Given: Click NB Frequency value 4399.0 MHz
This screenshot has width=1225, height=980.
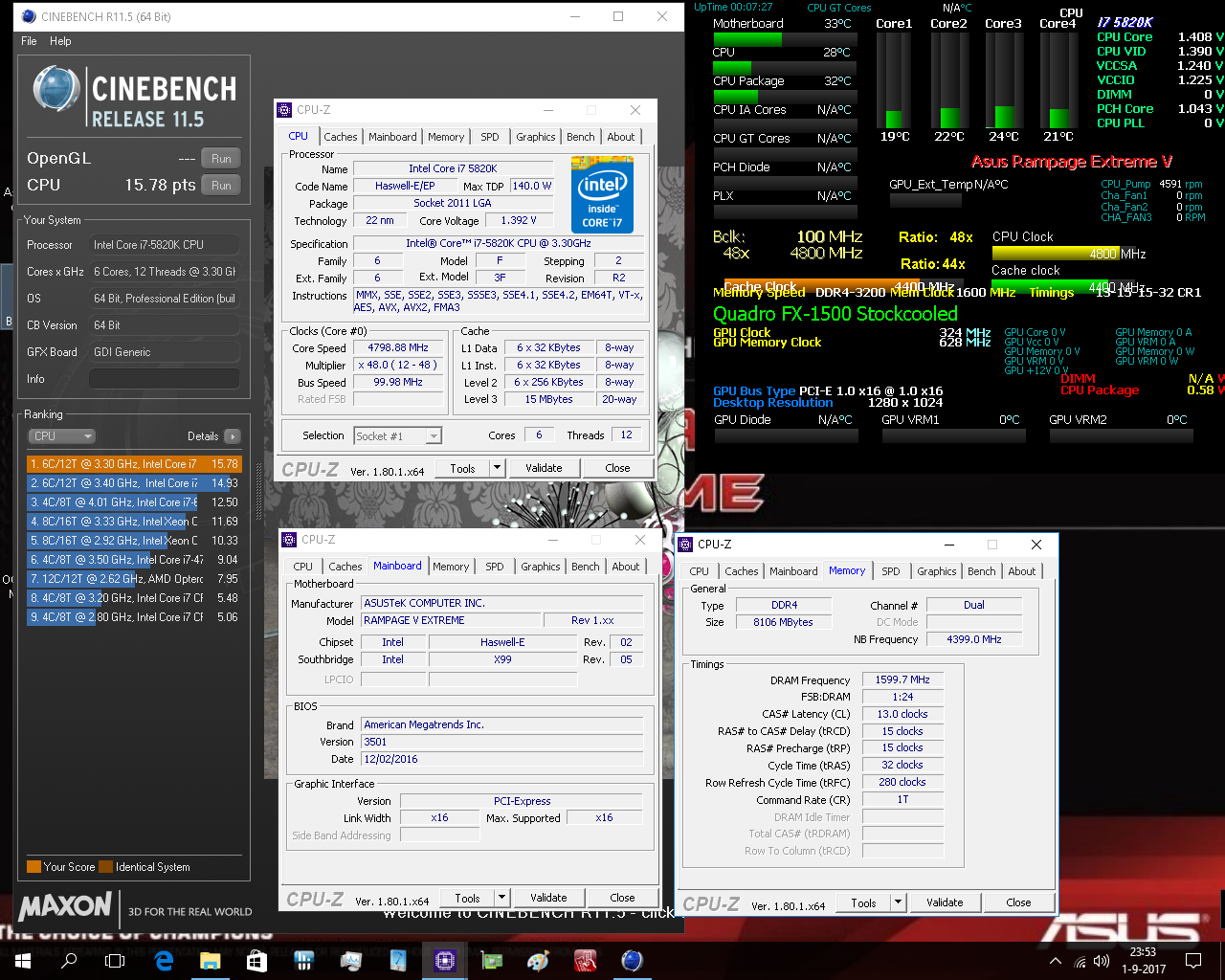Looking at the screenshot, I should [973, 639].
